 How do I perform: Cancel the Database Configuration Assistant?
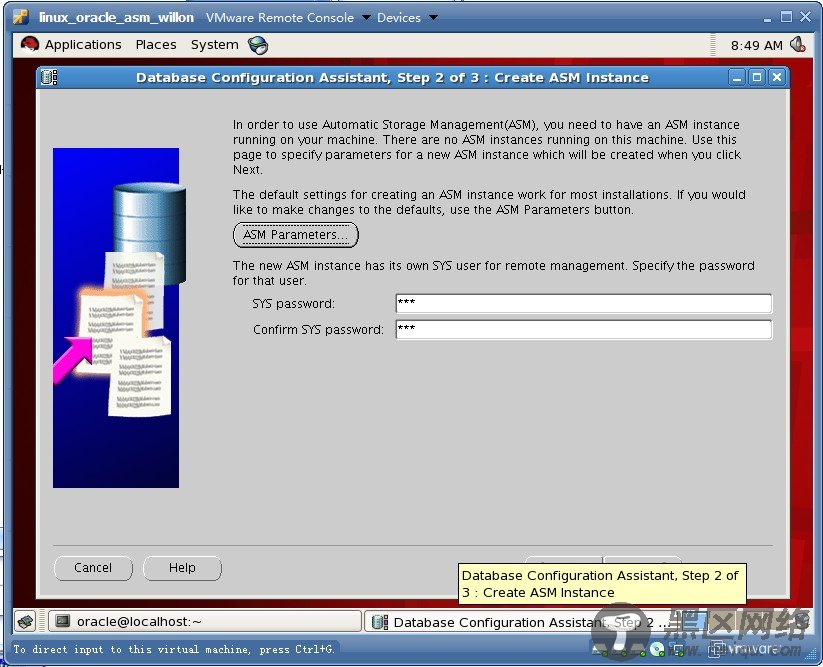pos(93,568)
